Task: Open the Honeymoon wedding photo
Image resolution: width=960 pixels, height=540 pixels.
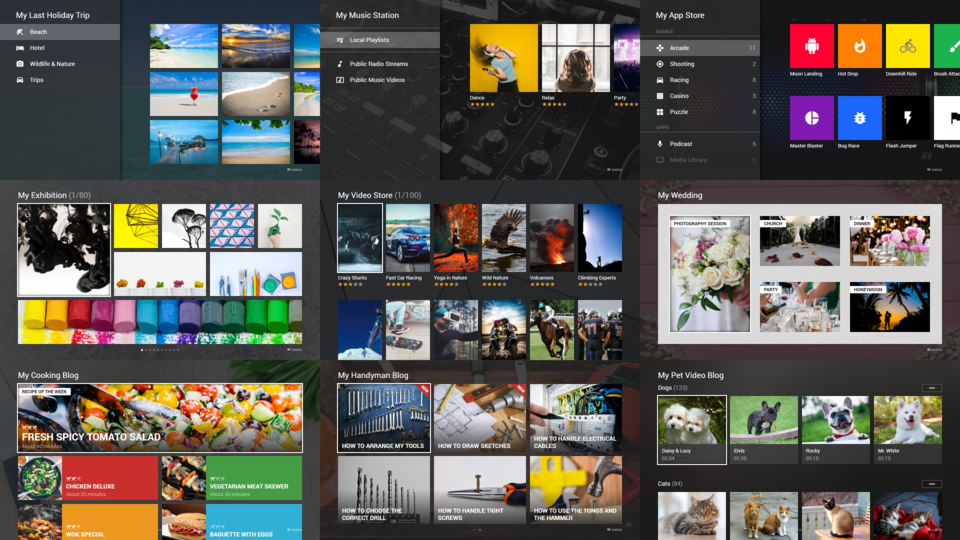Action: 889,306
